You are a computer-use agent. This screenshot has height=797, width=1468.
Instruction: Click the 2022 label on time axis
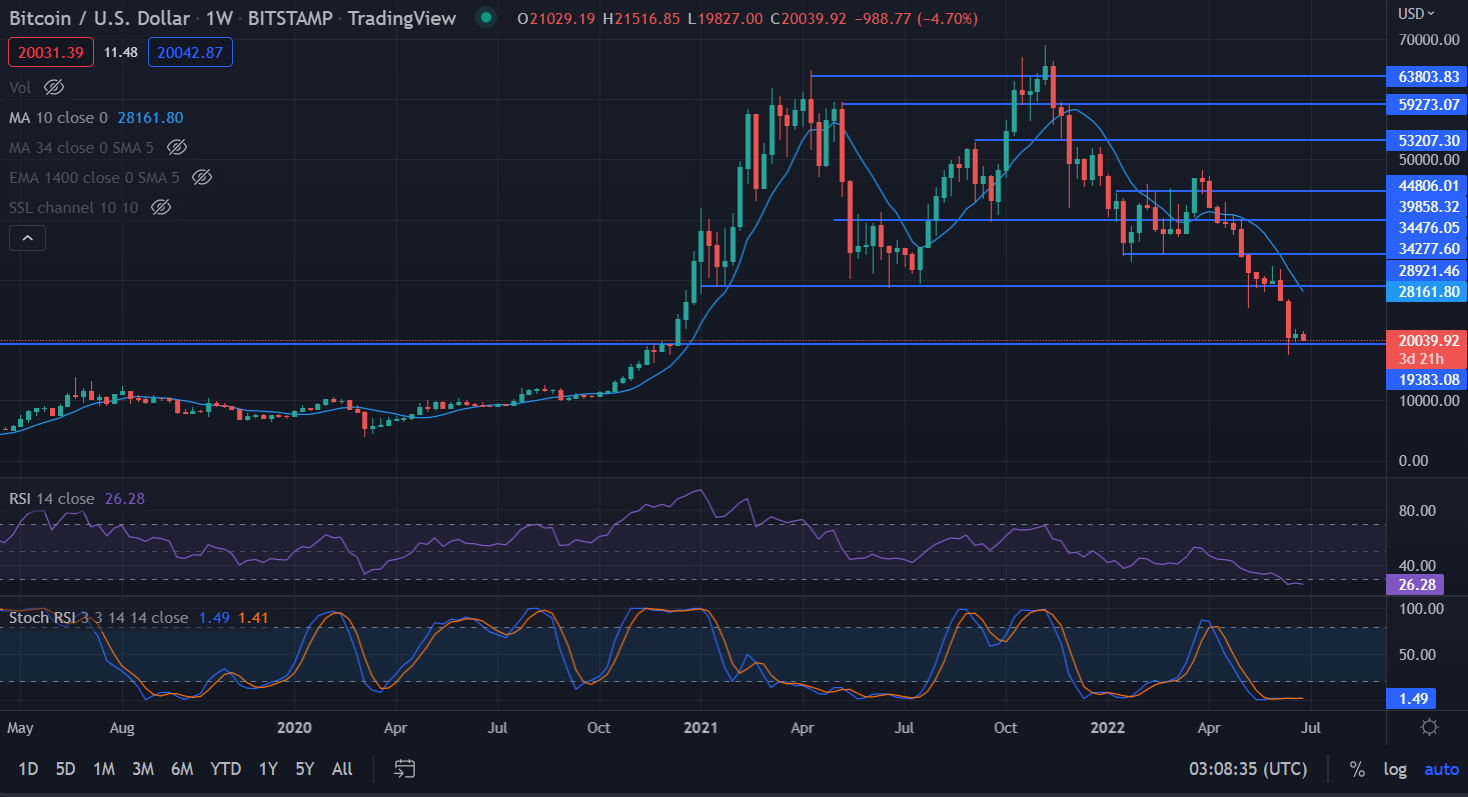click(1106, 728)
